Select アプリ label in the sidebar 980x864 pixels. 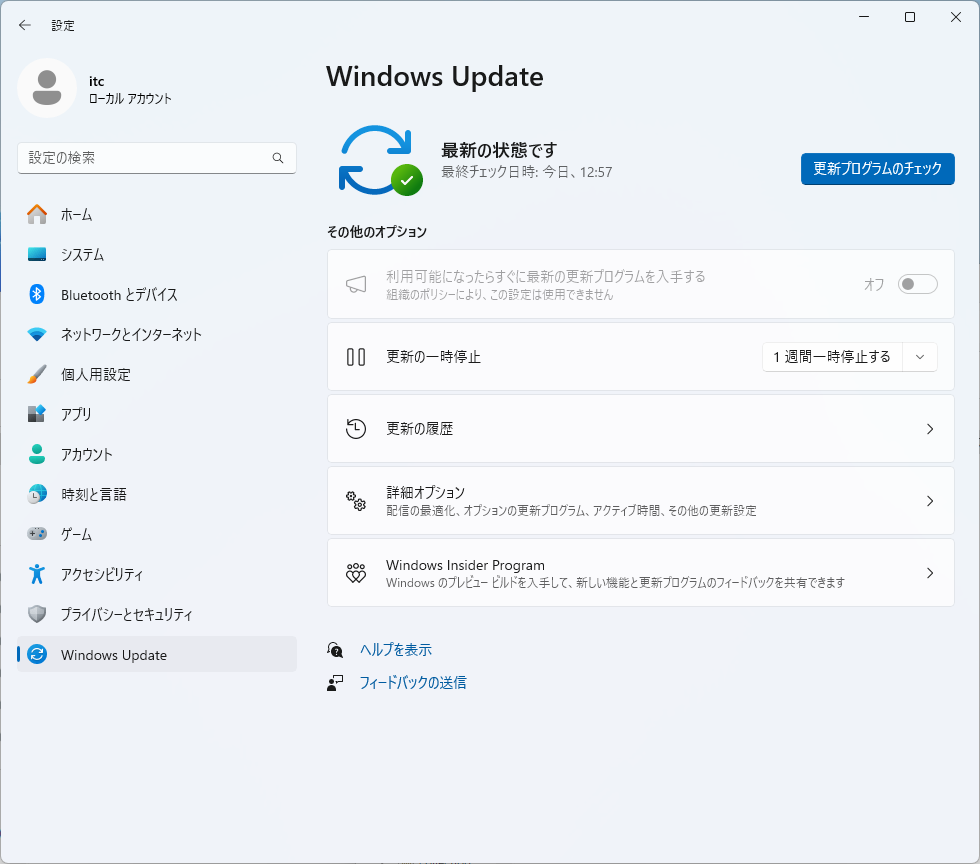[x=76, y=414]
